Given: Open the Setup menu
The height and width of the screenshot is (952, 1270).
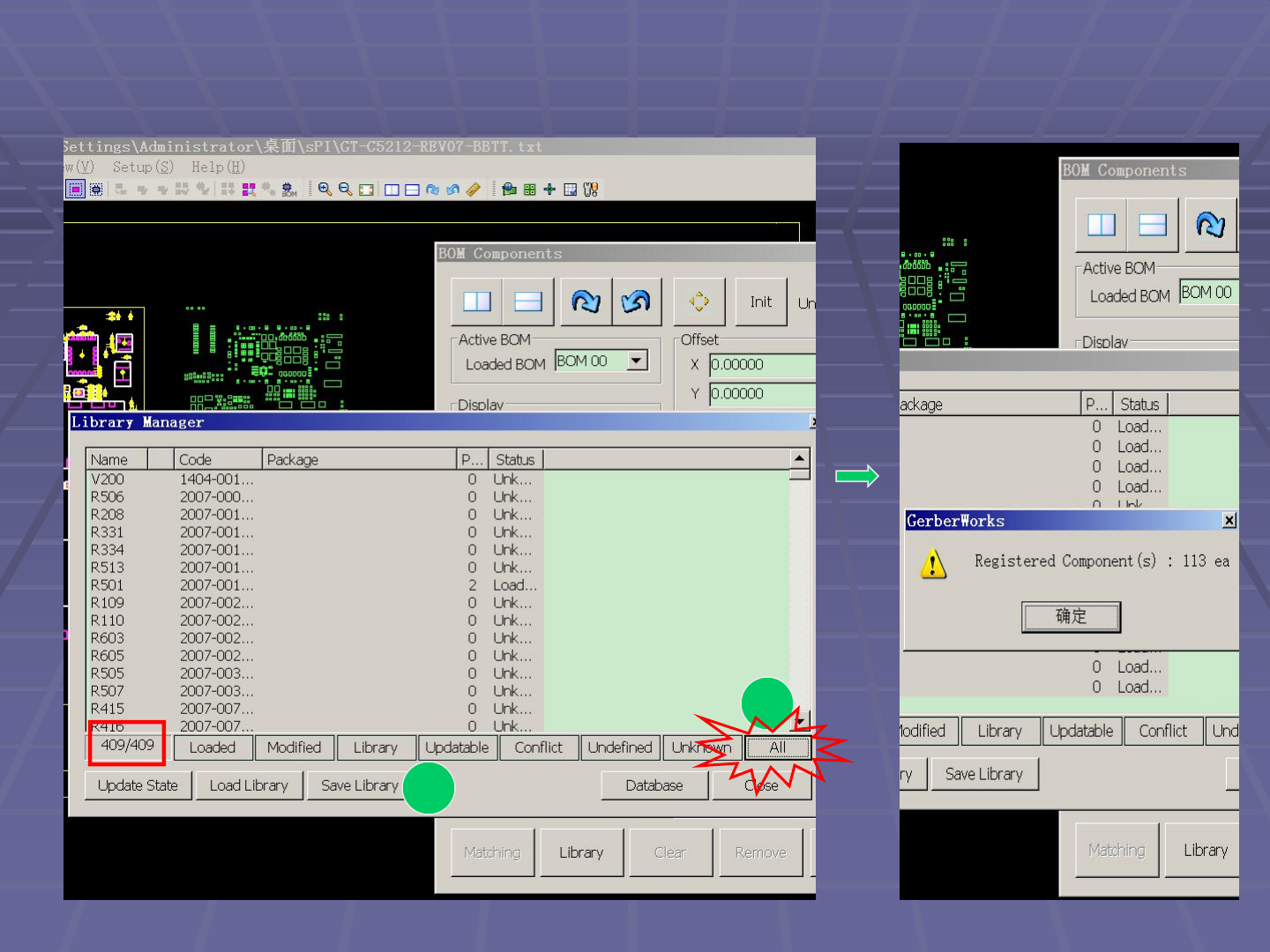Looking at the screenshot, I should tap(142, 167).
